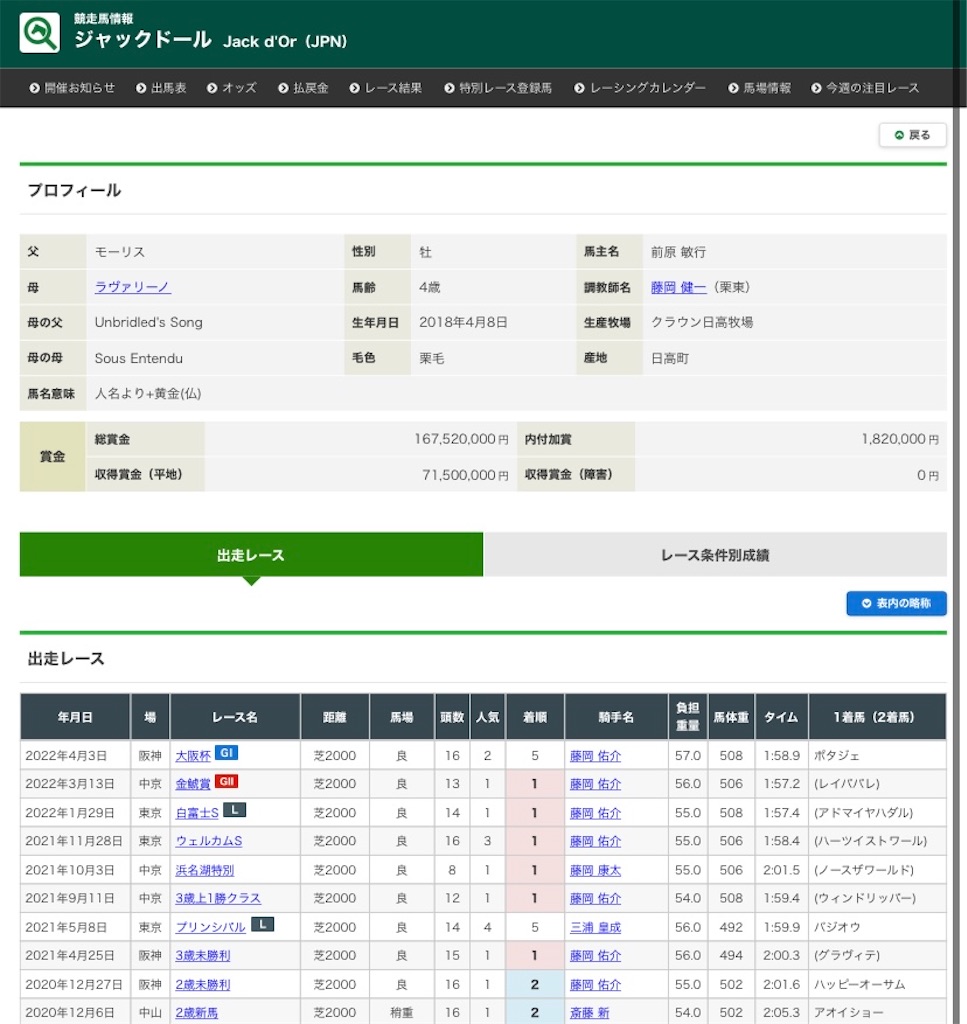Click the 収得賞金（平地） value 71,500,000円
967x1024 pixels.
[x=465, y=475]
